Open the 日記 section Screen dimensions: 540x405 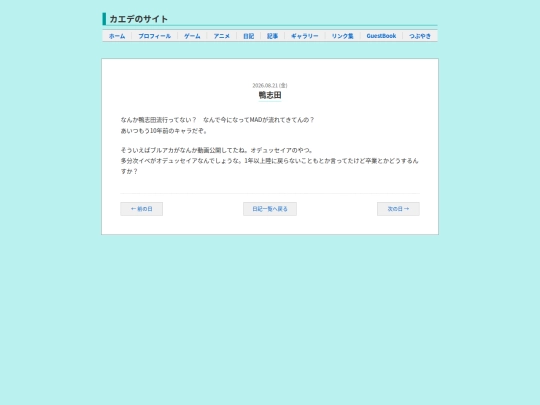249,36
